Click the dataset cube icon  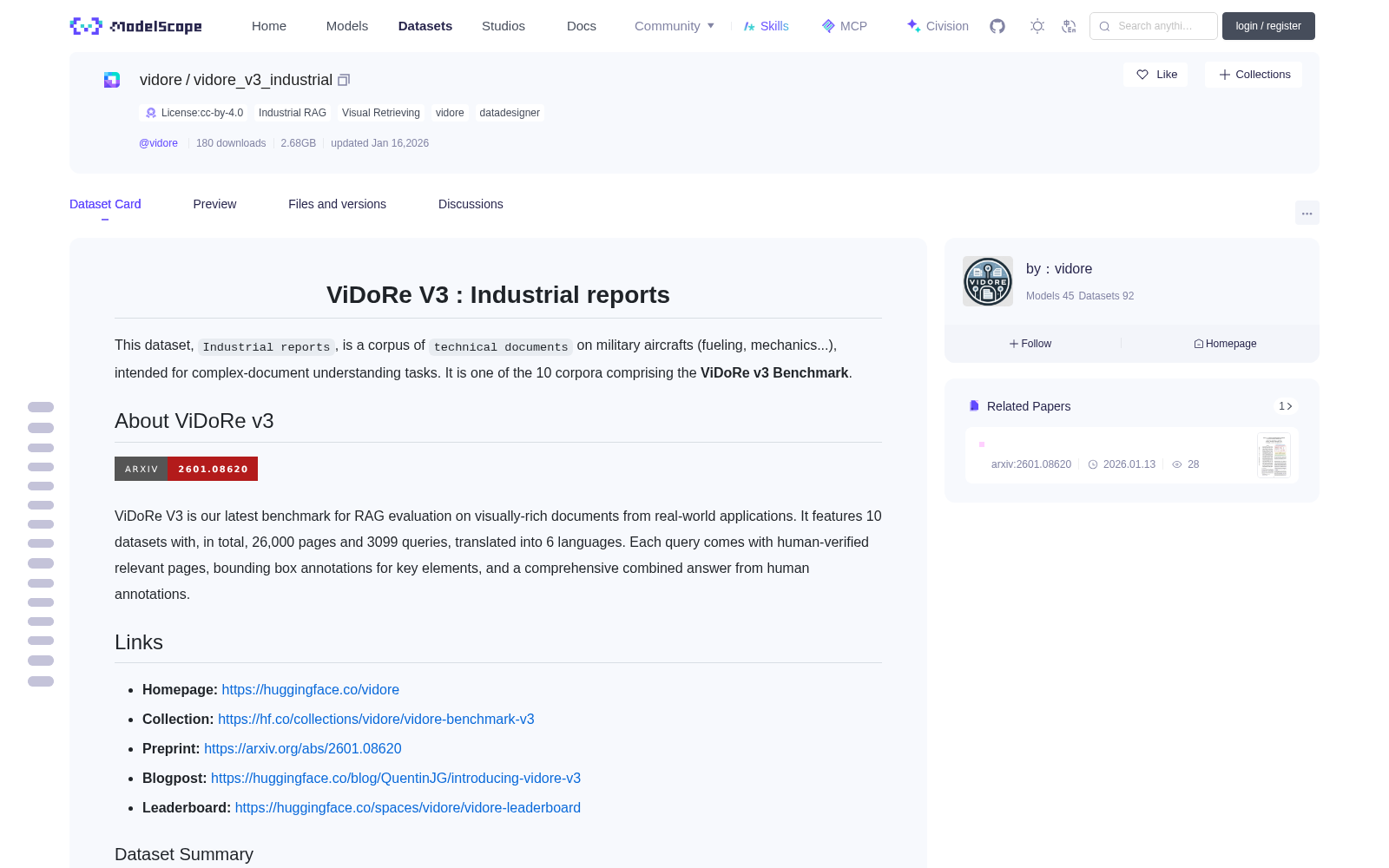click(112, 80)
